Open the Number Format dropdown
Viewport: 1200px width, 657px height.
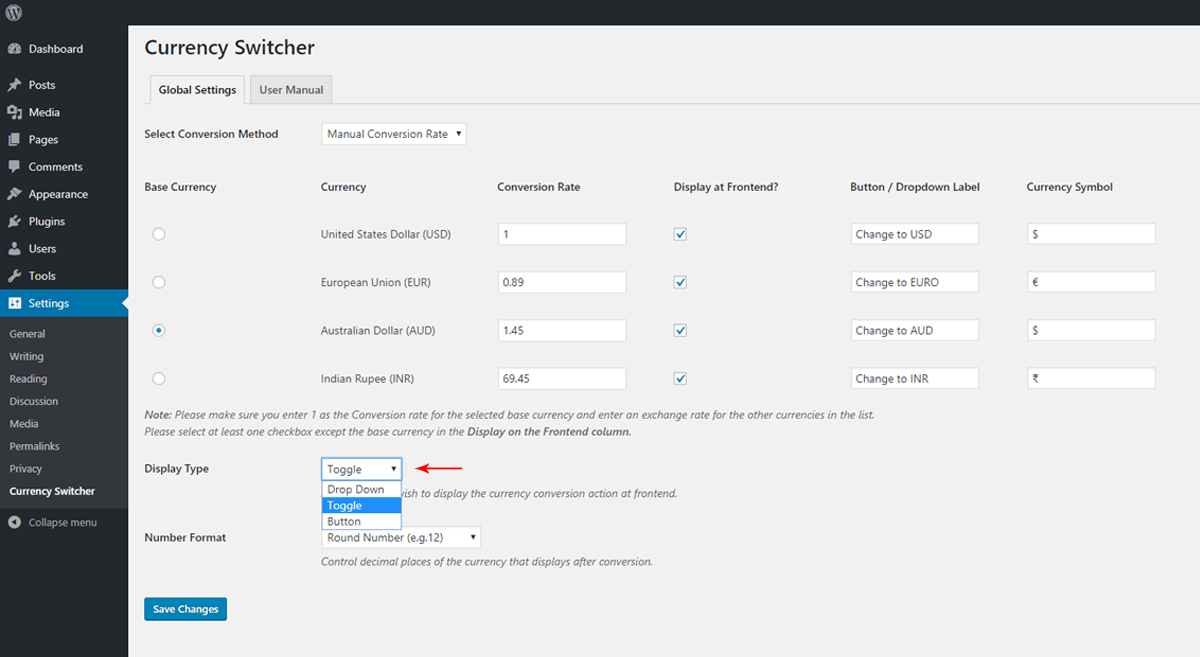[401, 538]
